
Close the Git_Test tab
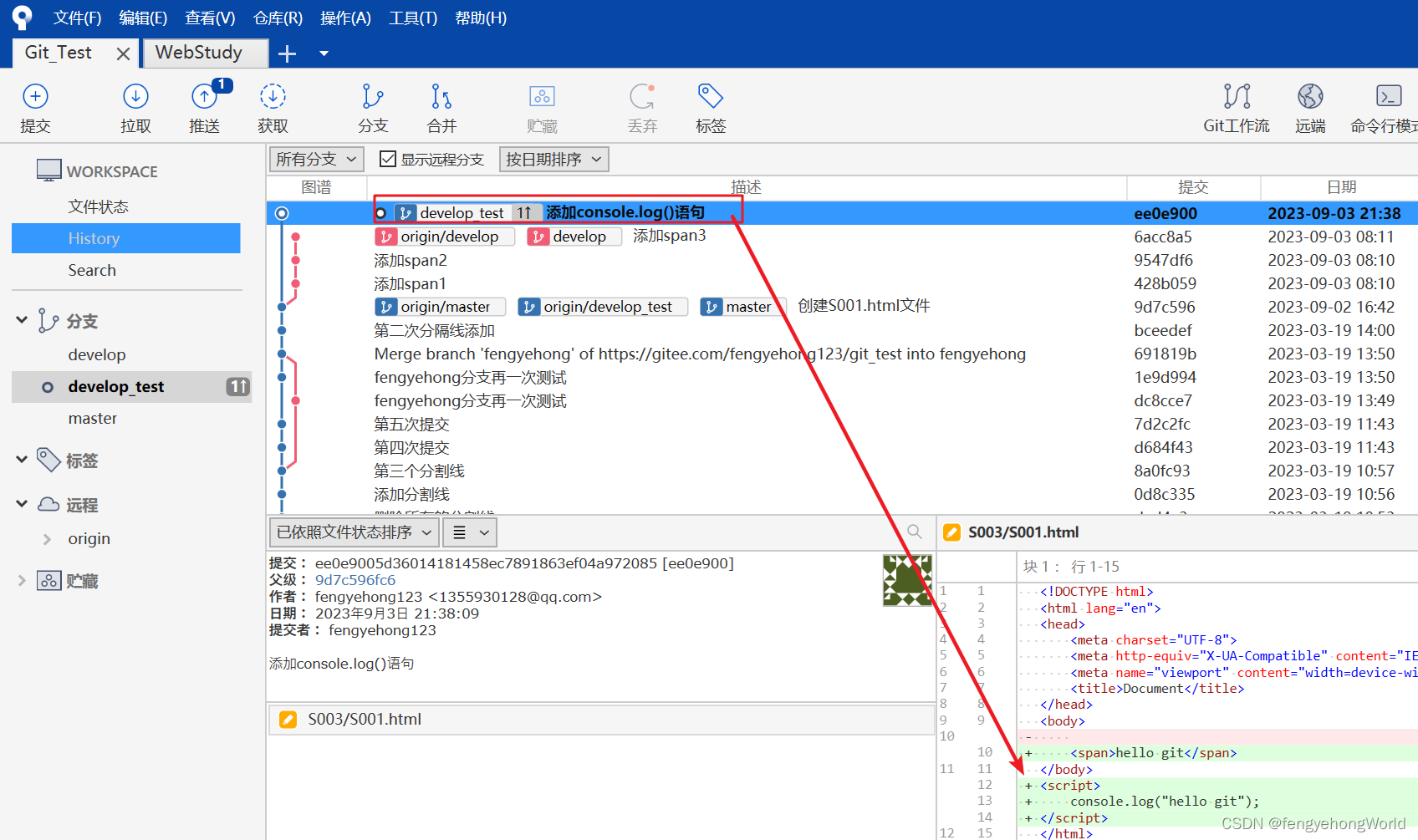coord(123,53)
